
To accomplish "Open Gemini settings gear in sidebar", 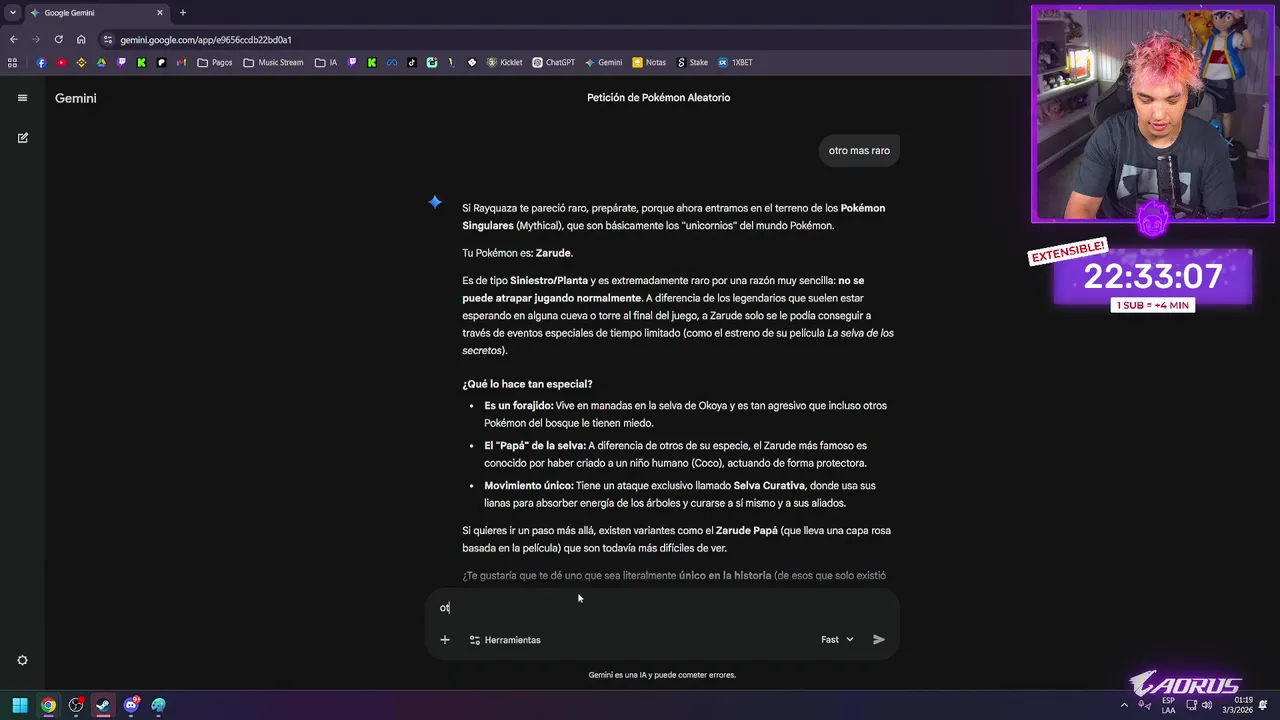I will [x=22, y=660].
